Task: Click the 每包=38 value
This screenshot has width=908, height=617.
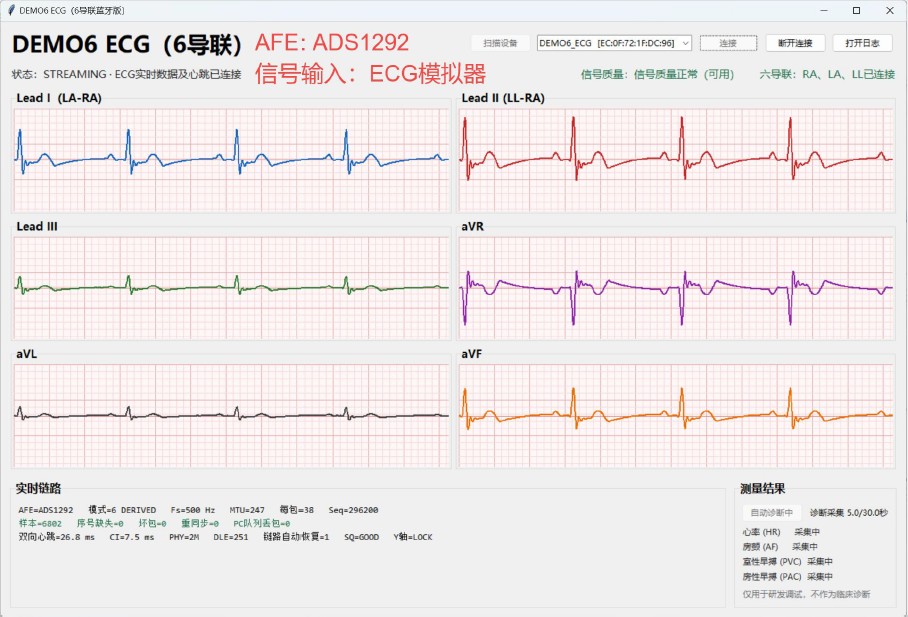Action: (x=296, y=510)
